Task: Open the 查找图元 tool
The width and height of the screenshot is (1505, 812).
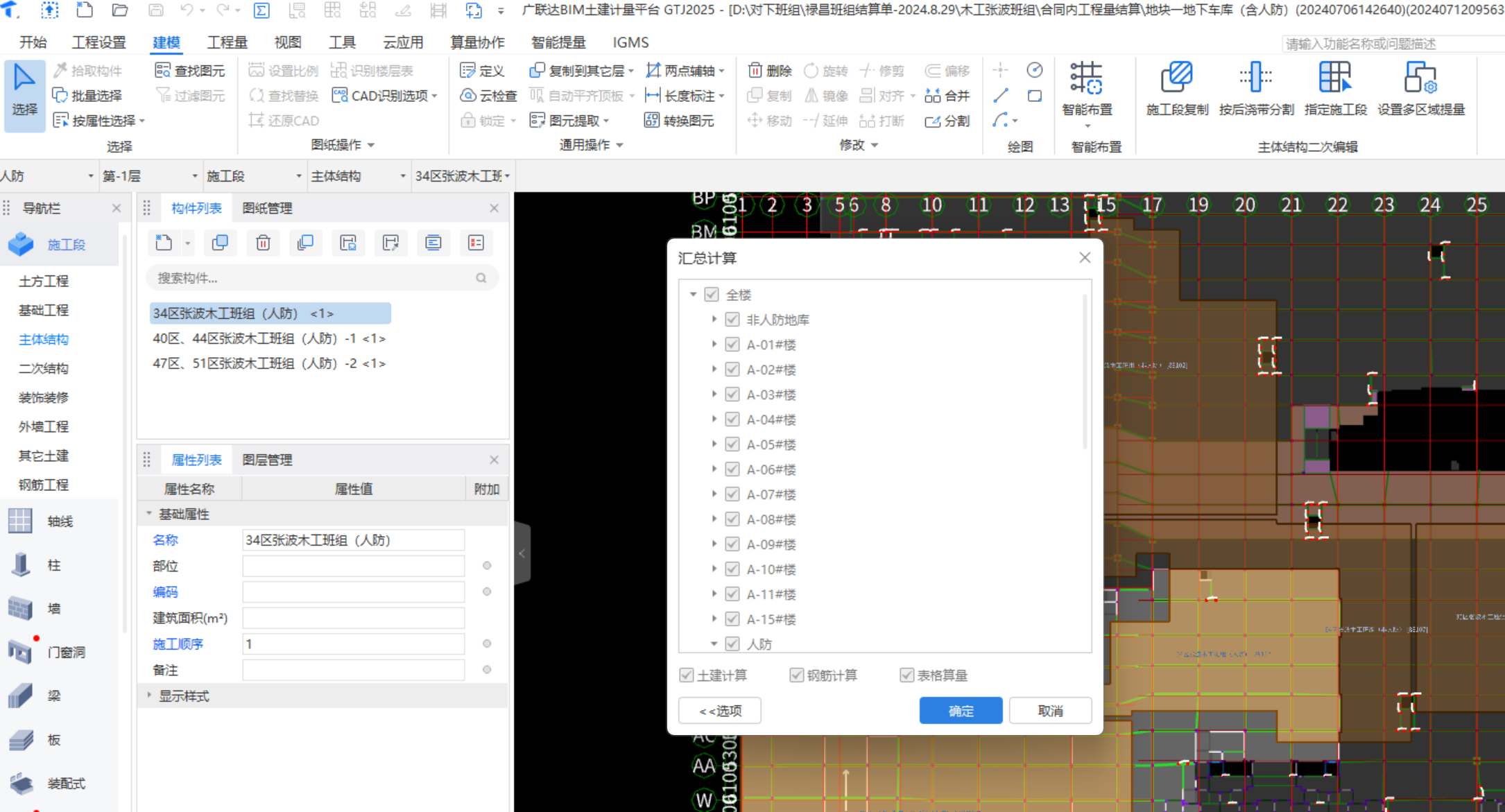Action: coord(190,71)
